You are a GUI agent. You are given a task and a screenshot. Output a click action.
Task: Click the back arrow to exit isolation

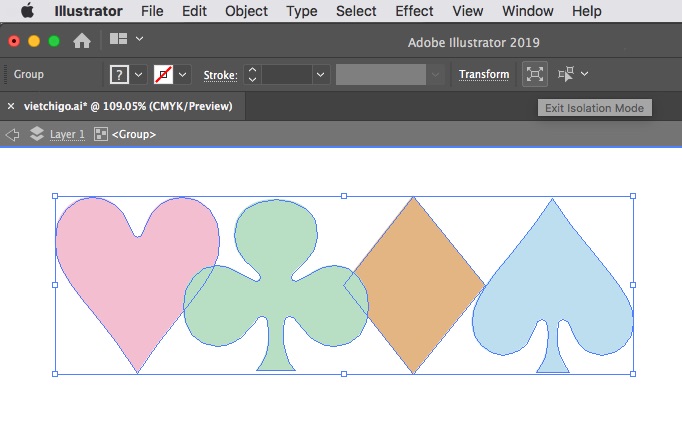point(13,134)
